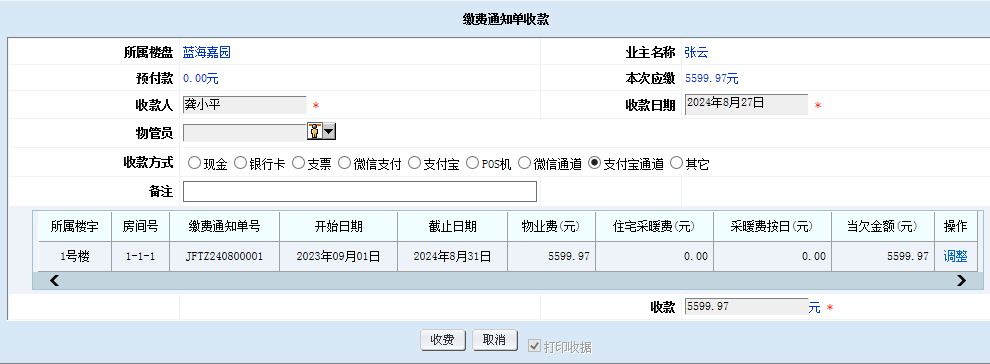This screenshot has height=364, width=990.
Task: Click the 收款 amount field
Action: click(x=746, y=307)
